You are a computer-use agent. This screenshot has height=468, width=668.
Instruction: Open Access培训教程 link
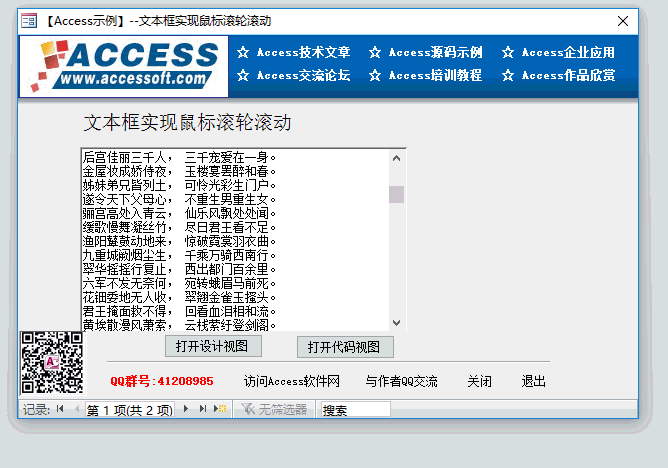click(435, 75)
